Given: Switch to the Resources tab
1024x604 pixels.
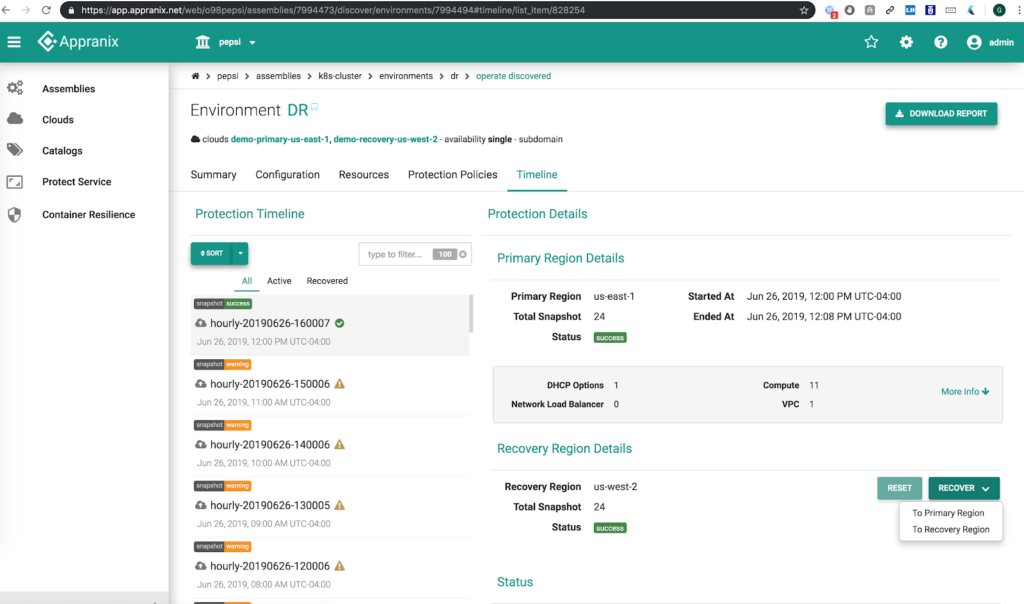Looking at the screenshot, I should point(364,175).
